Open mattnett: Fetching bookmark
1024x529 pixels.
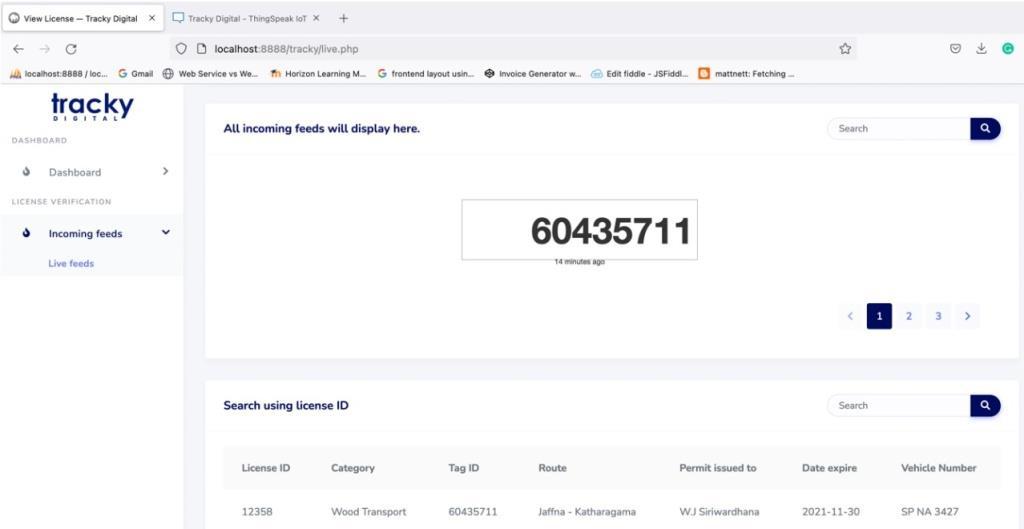point(746,74)
